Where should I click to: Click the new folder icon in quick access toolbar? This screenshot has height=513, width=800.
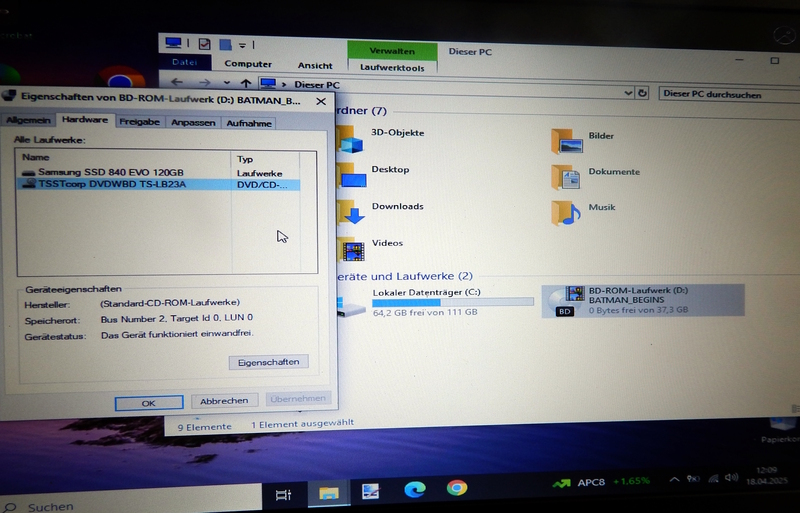[x=225, y=44]
